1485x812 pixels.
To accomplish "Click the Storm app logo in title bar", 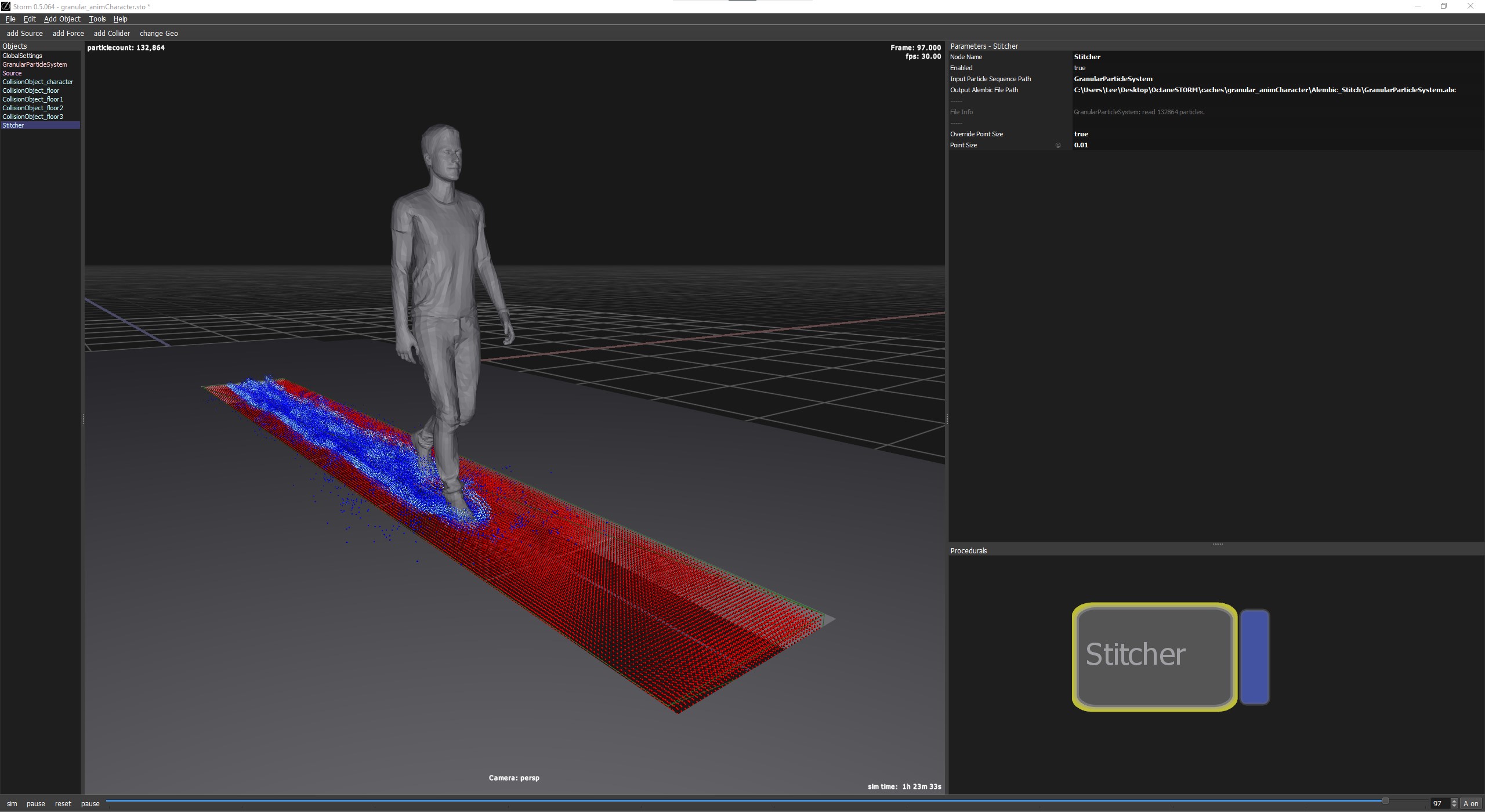I will [x=6, y=6].
